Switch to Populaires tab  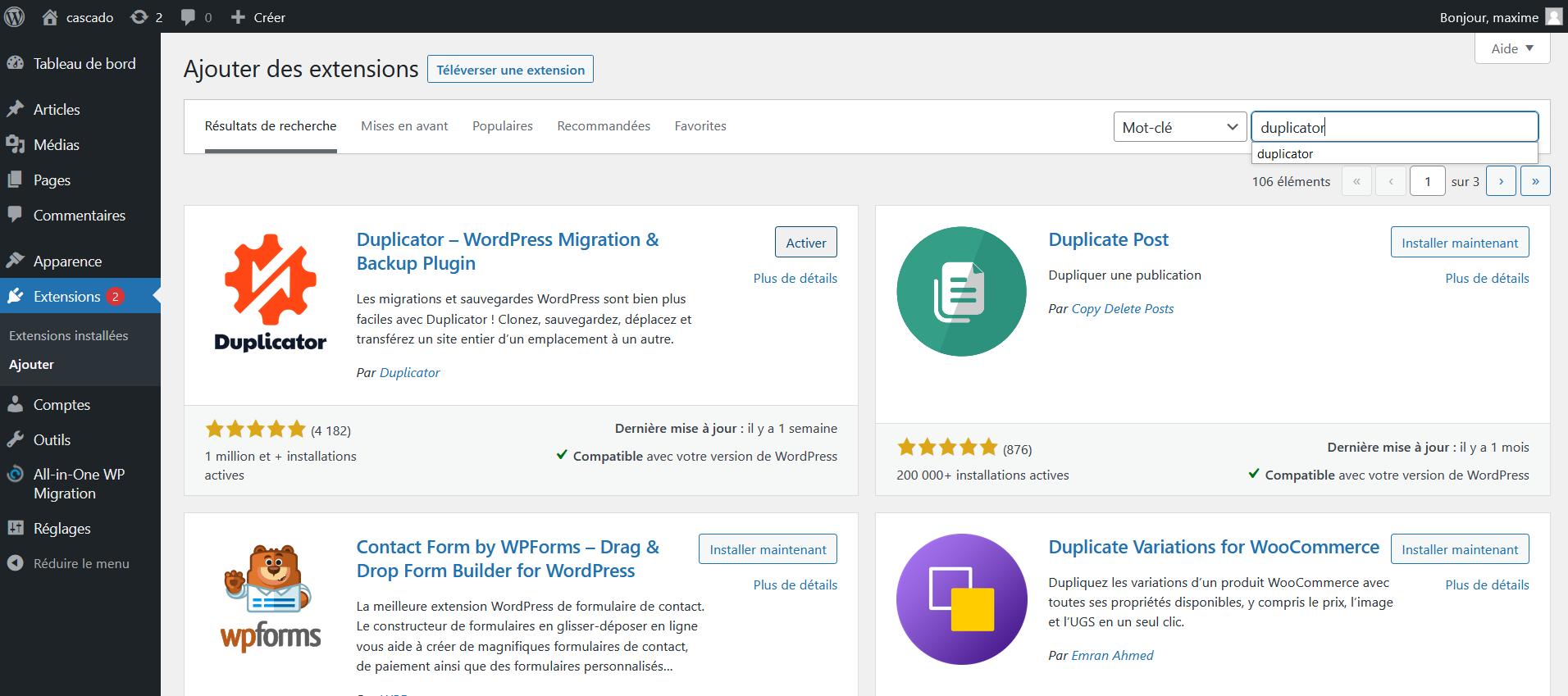pos(503,126)
